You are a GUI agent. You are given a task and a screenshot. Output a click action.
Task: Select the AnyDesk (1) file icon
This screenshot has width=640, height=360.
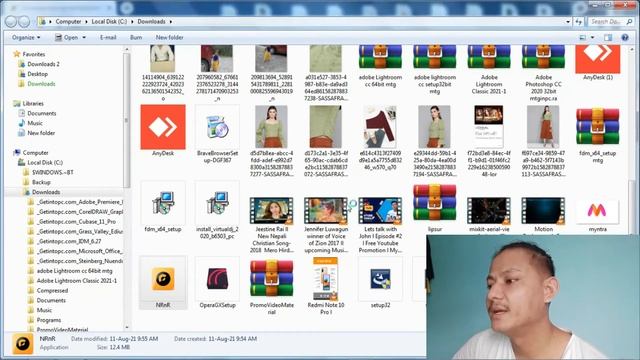[598, 60]
